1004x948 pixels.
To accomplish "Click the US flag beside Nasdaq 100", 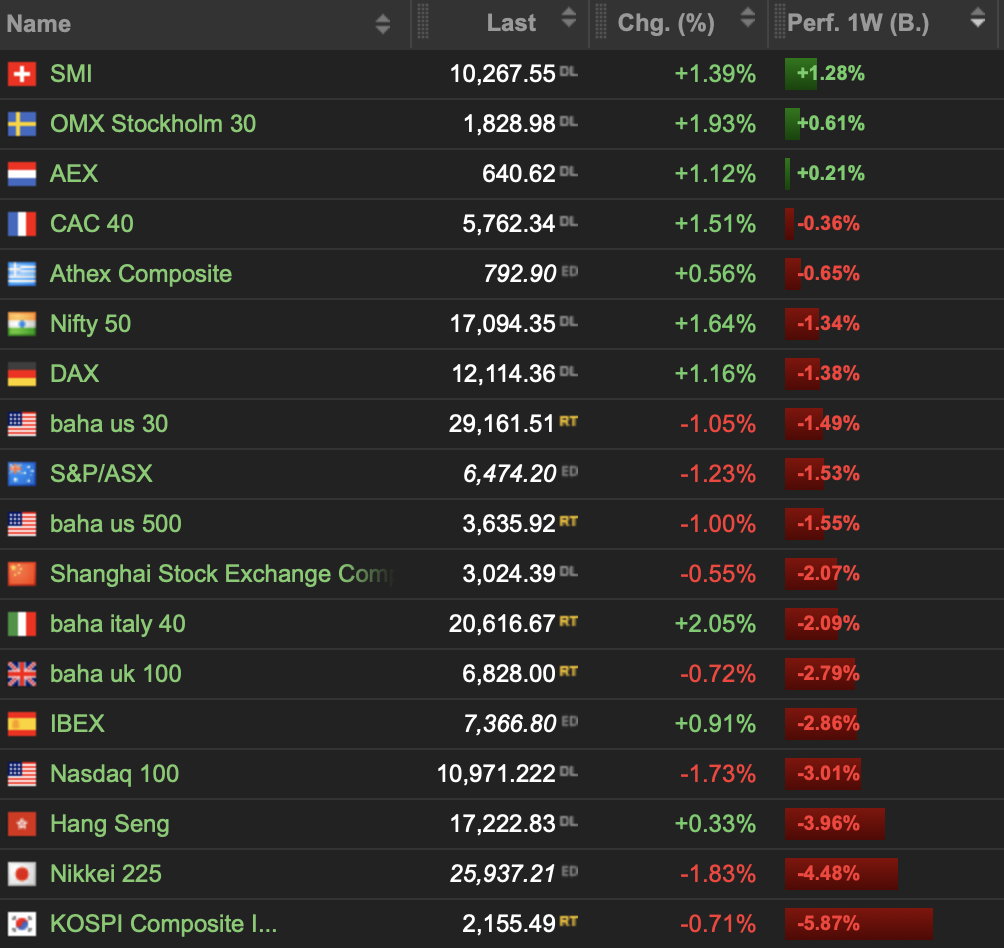I will click(x=22, y=774).
